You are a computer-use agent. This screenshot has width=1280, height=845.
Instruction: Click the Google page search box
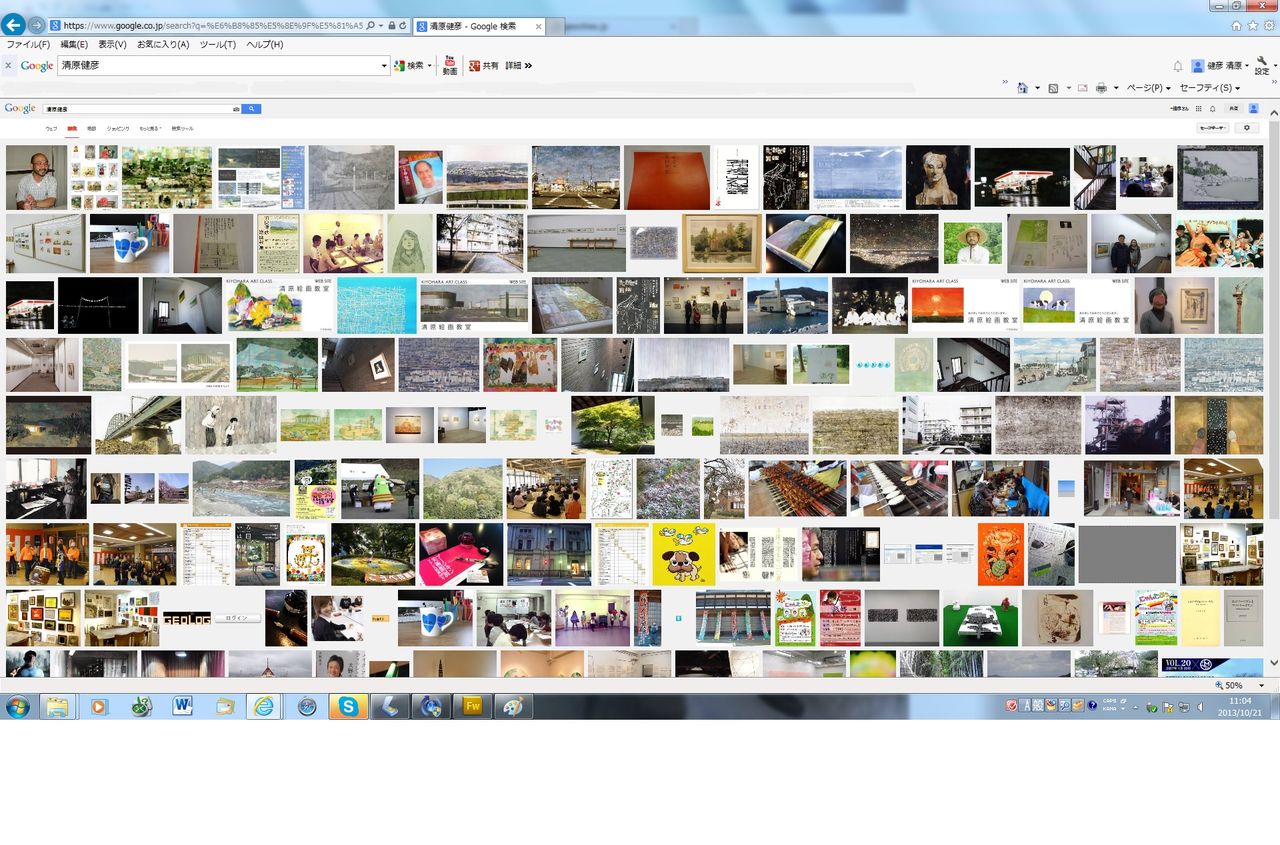coord(142,108)
